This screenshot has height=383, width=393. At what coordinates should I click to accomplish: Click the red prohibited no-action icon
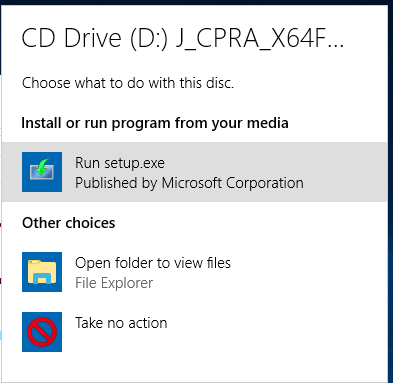click(42, 332)
